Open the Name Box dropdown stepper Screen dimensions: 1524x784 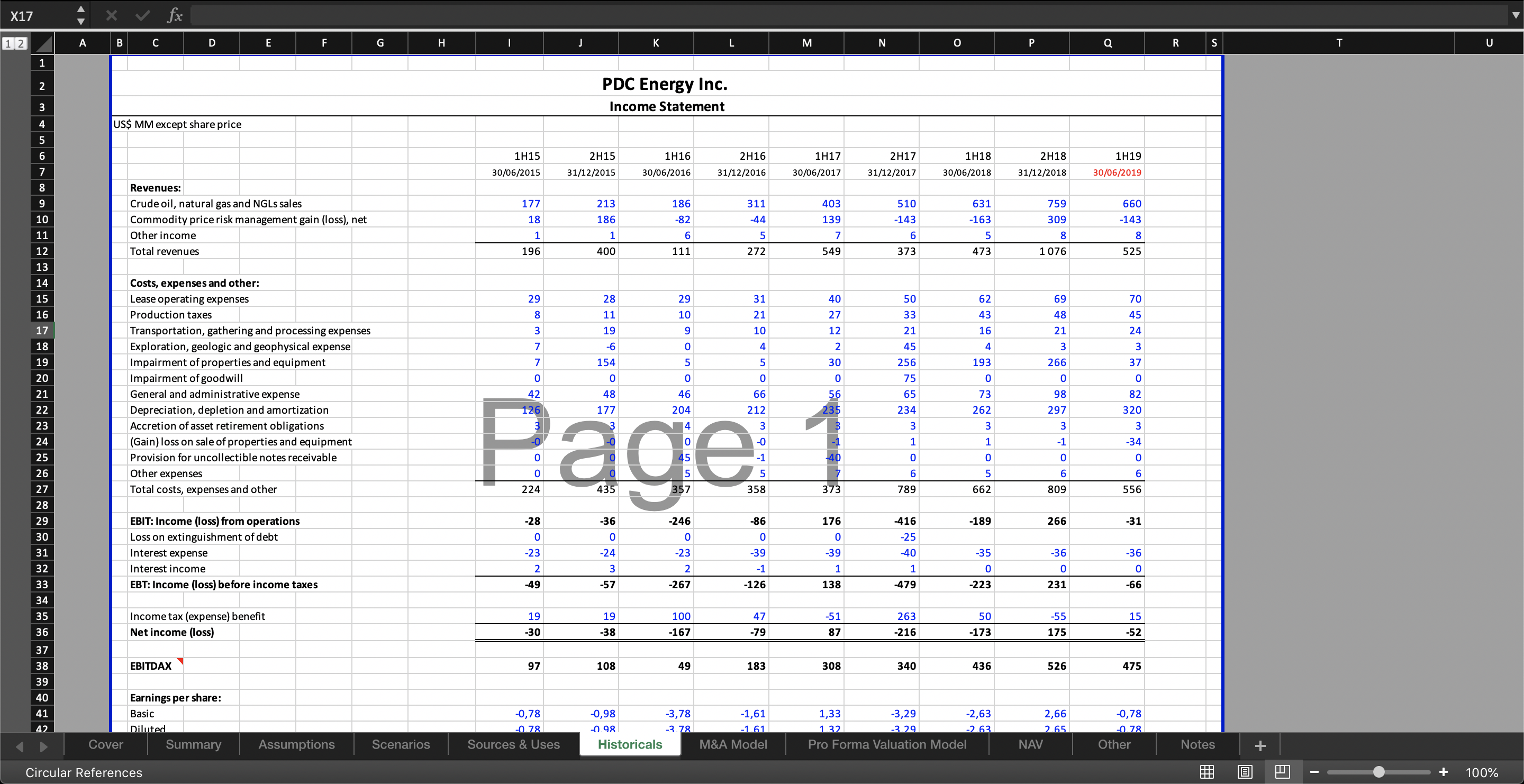(x=81, y=15)
